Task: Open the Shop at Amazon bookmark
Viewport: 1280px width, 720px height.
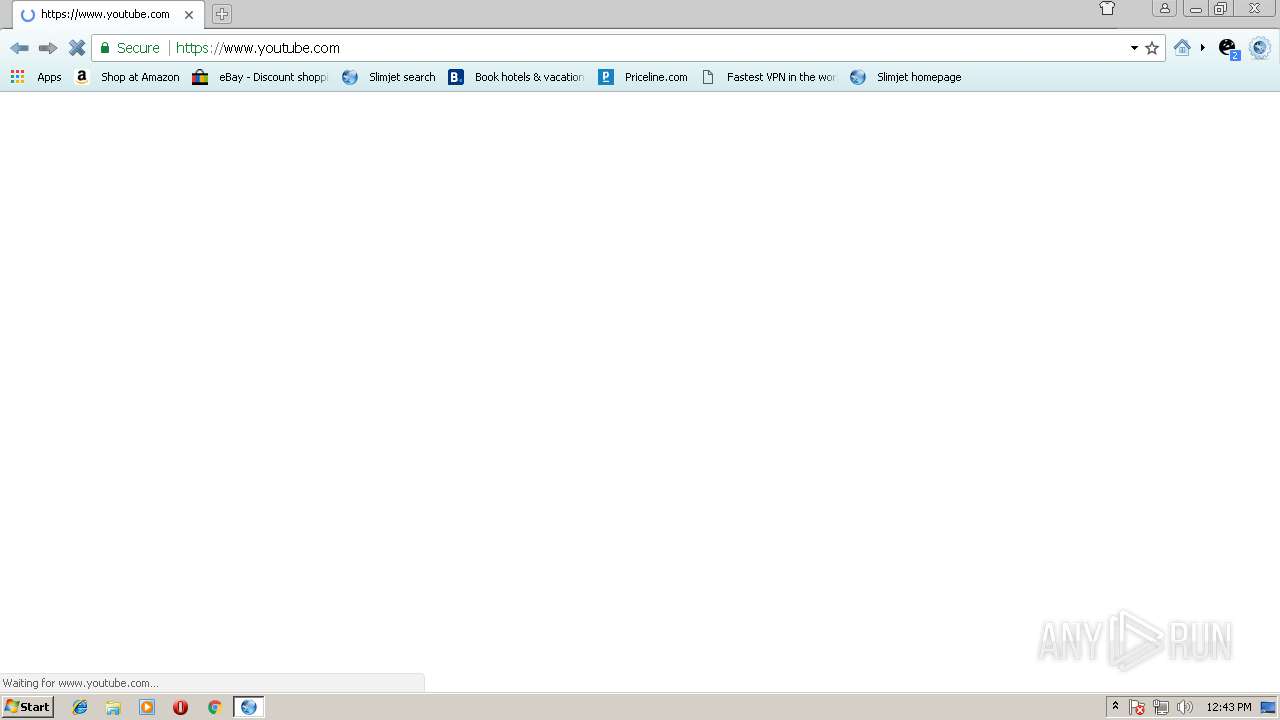Action: point(140,77)
